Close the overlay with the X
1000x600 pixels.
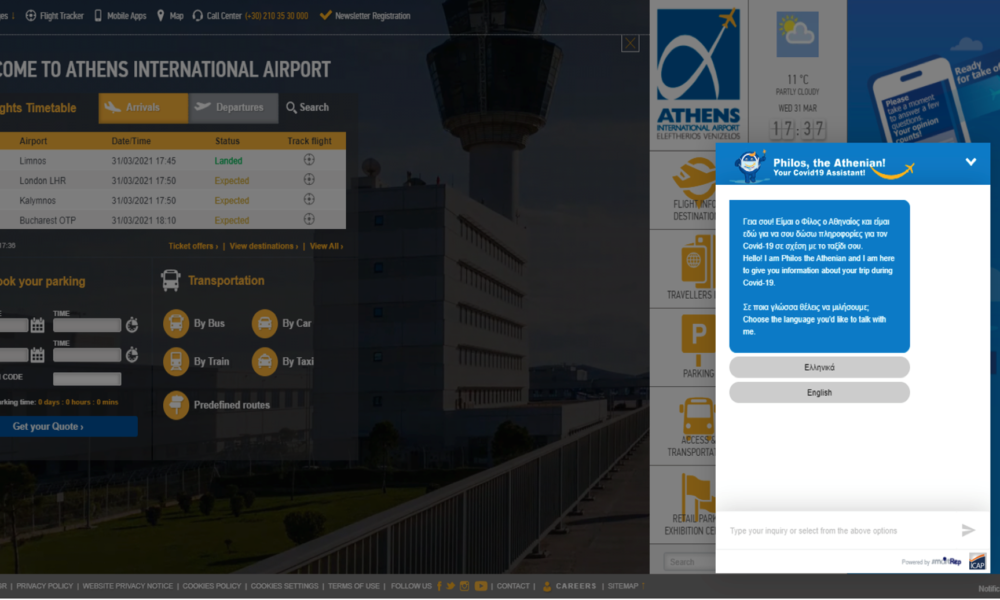click(630, 43)
